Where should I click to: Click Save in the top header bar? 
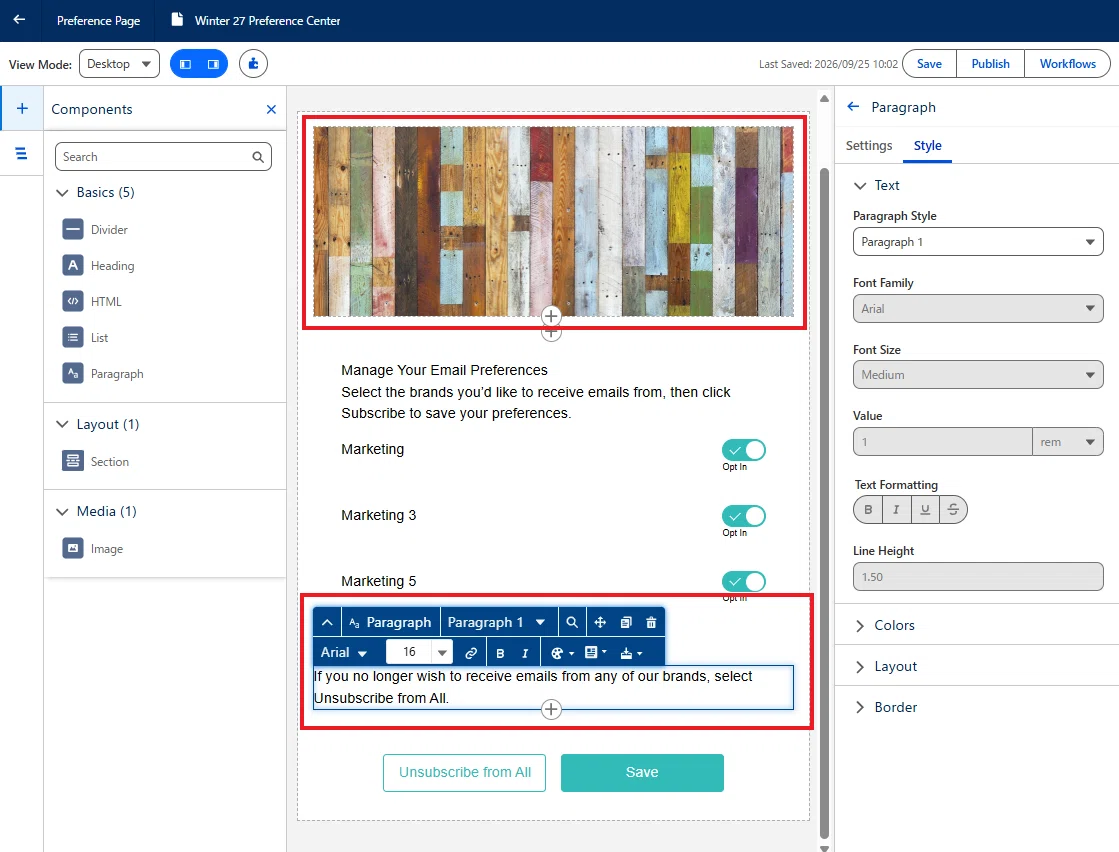point(928,64)
